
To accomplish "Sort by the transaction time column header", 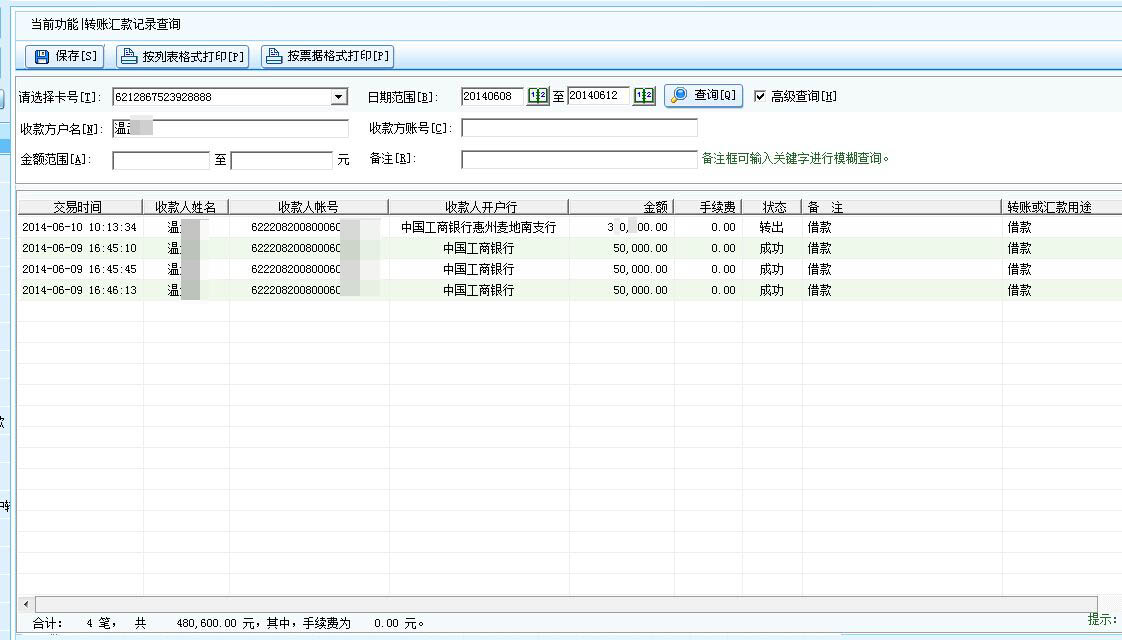I will (x=78, y=207).
